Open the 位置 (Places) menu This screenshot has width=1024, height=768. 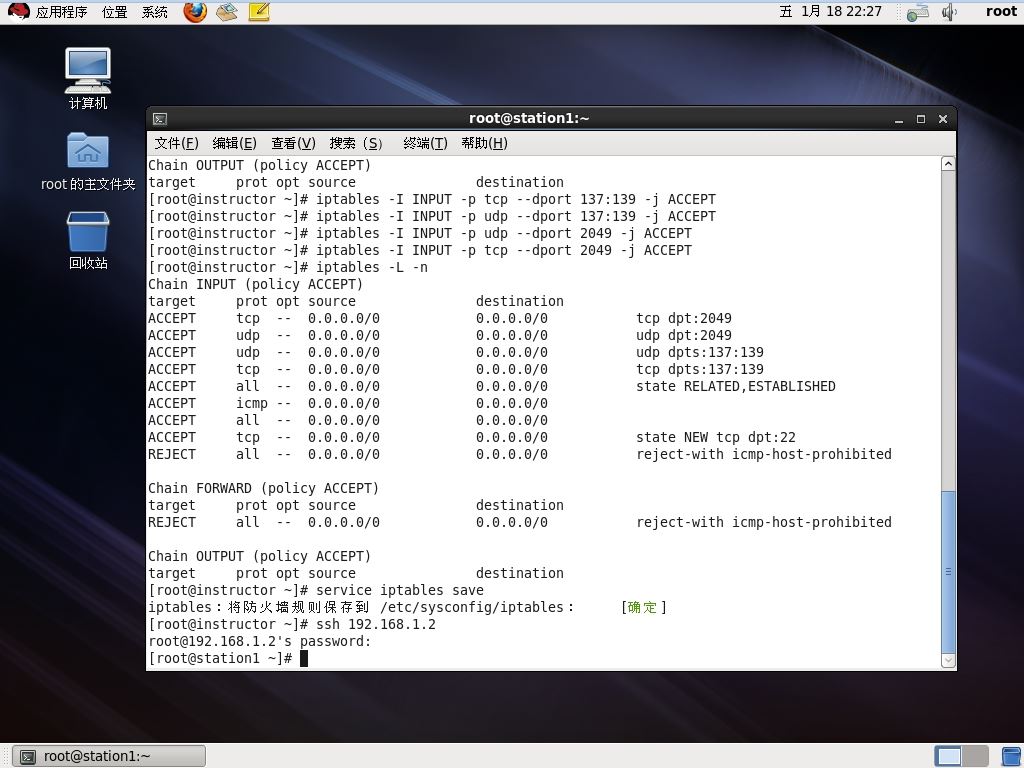[114, 12]
